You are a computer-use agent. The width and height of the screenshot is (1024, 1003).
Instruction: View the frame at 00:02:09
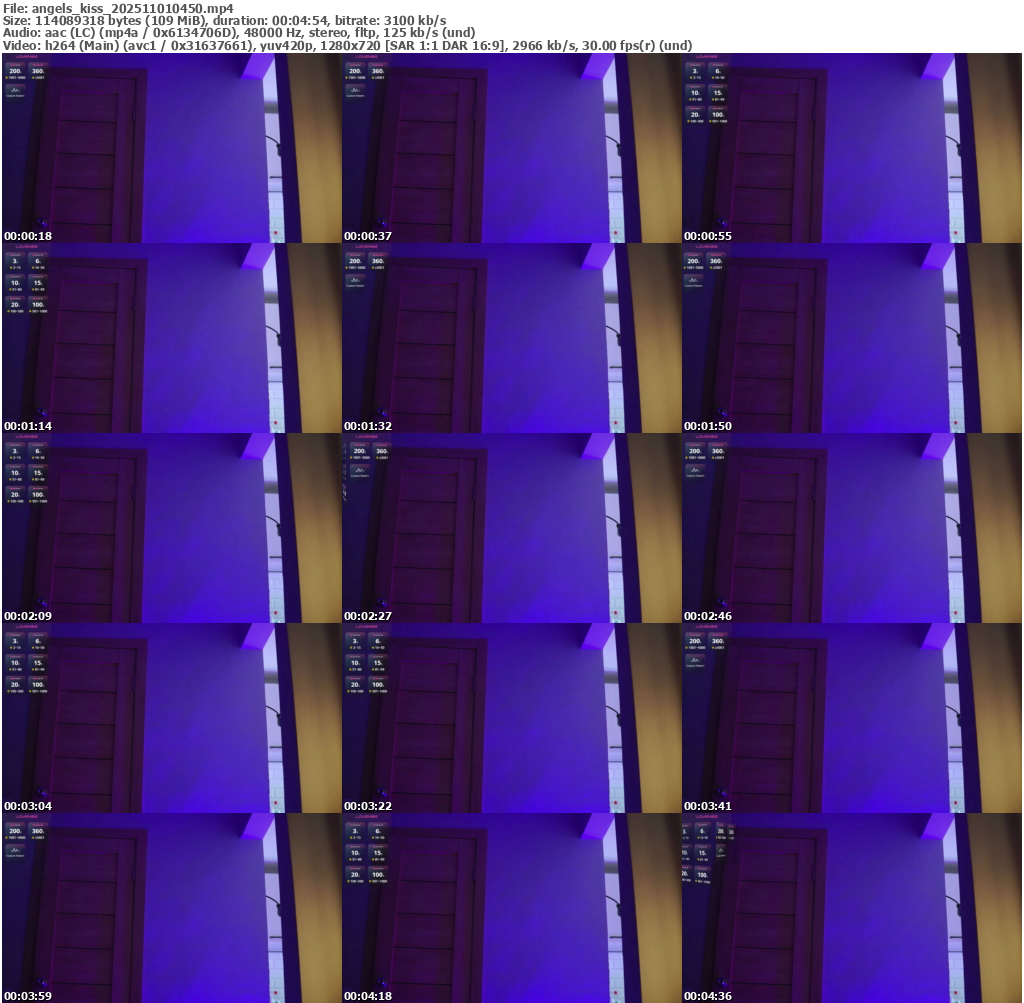coord(172,528)
